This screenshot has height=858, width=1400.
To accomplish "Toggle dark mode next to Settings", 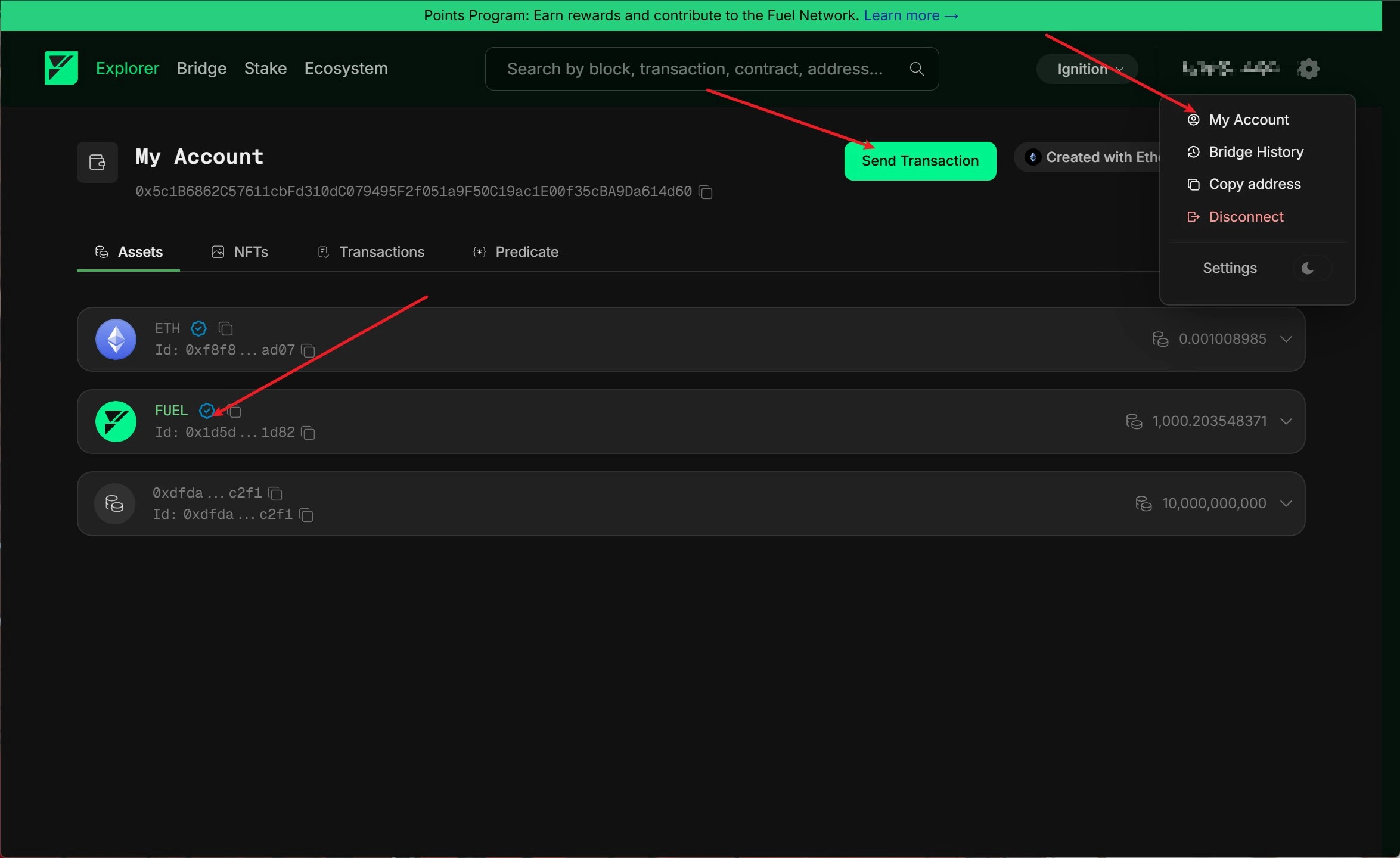I will 1309,268.
